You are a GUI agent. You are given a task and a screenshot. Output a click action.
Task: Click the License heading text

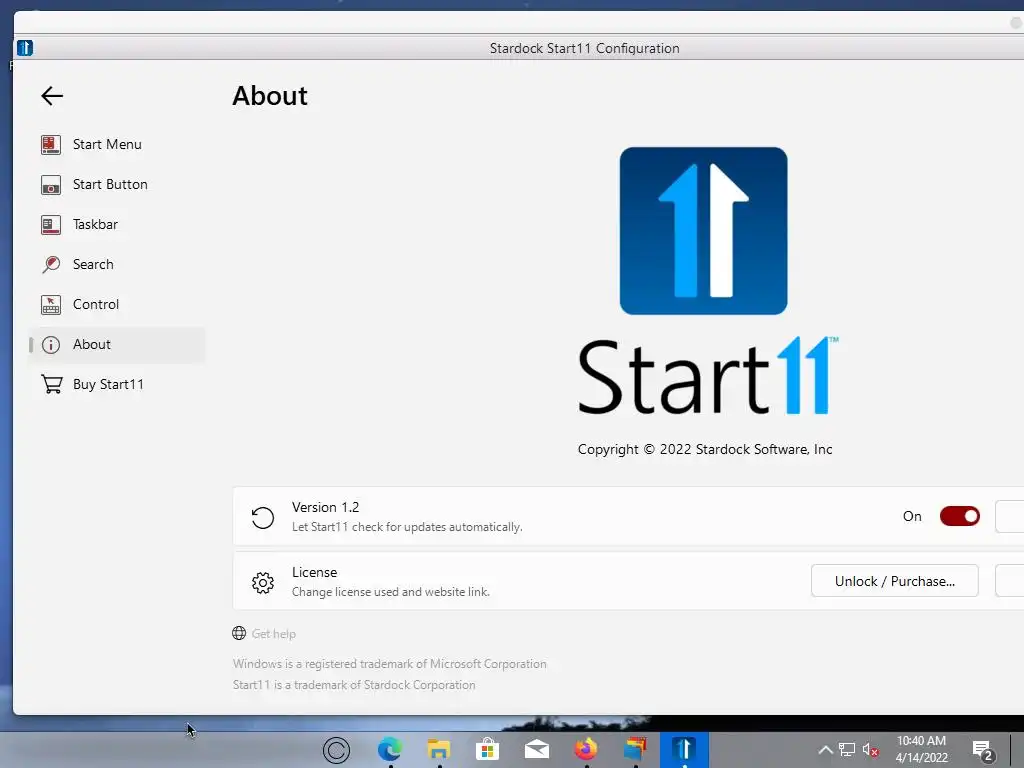pos(314,572)
